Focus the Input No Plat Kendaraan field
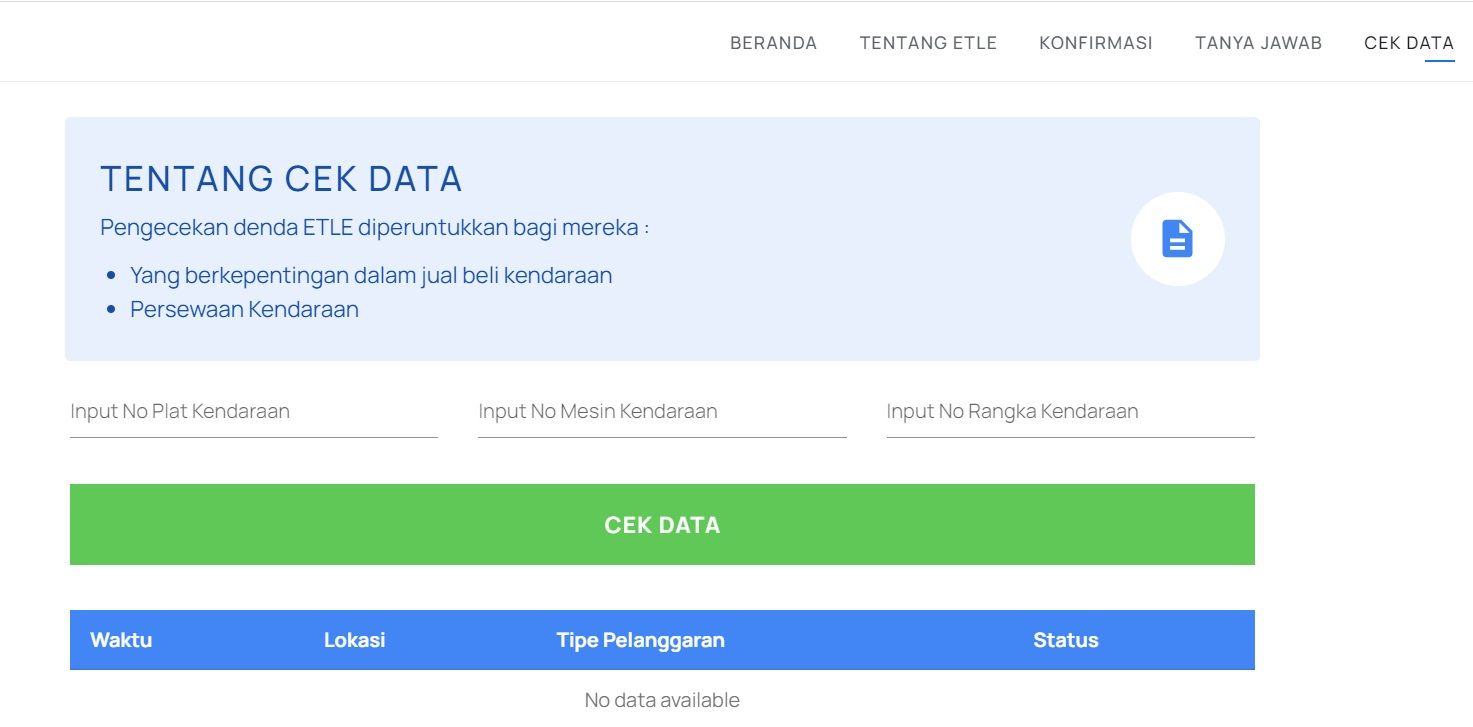This screenshot has width=1473, height=727. 254,412
